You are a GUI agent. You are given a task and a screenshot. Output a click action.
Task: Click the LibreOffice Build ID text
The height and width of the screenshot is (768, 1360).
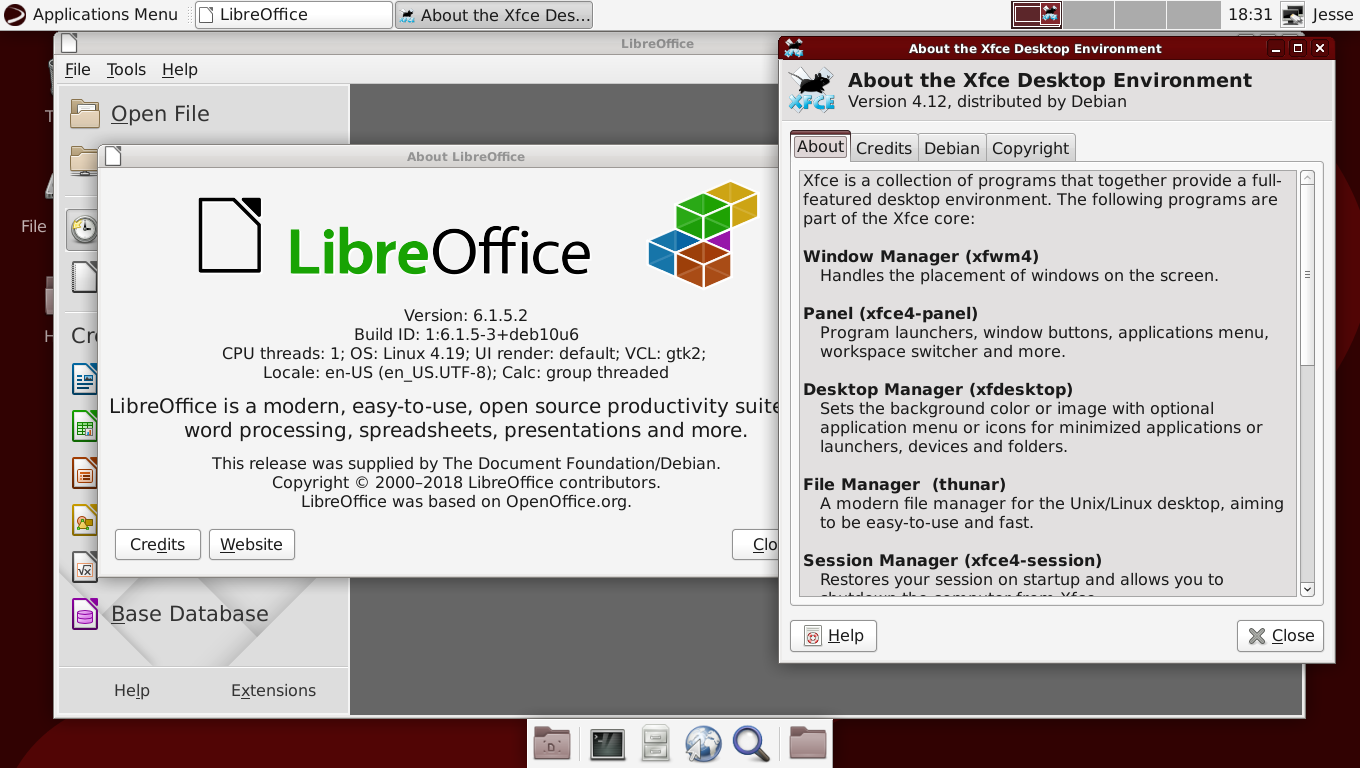(466, 334)
